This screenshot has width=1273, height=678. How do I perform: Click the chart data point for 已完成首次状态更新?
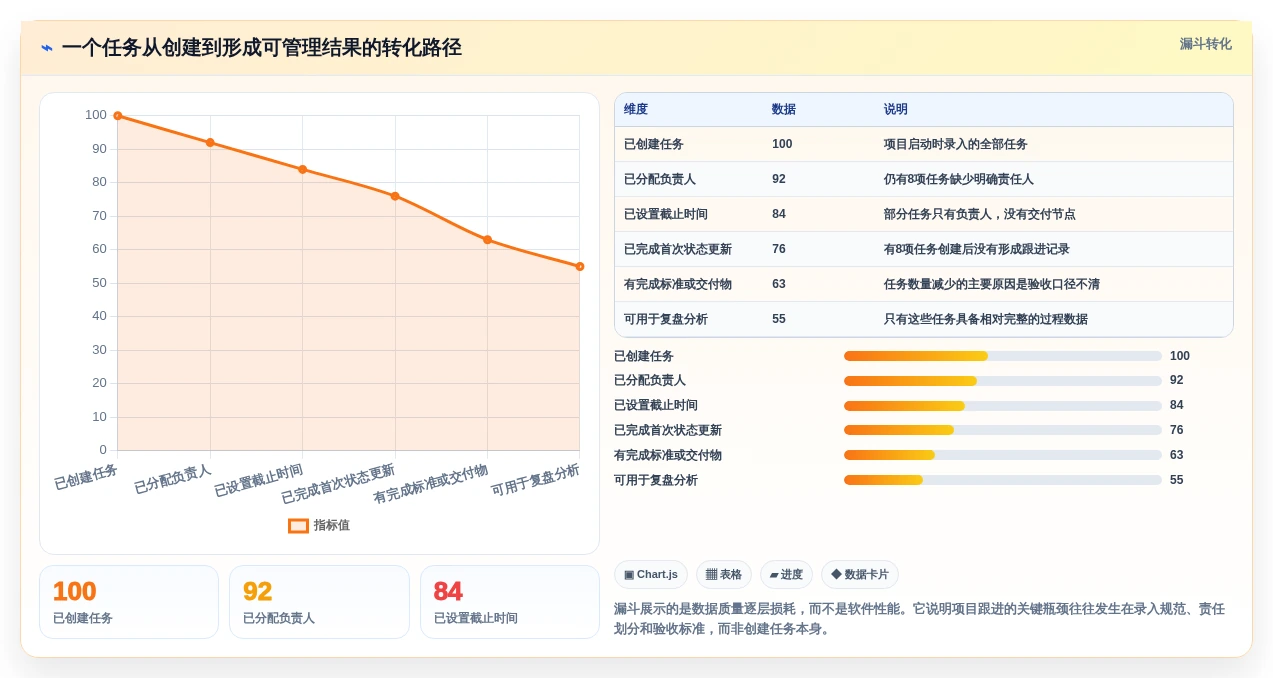pyautogui.click(x=395, y=196)
